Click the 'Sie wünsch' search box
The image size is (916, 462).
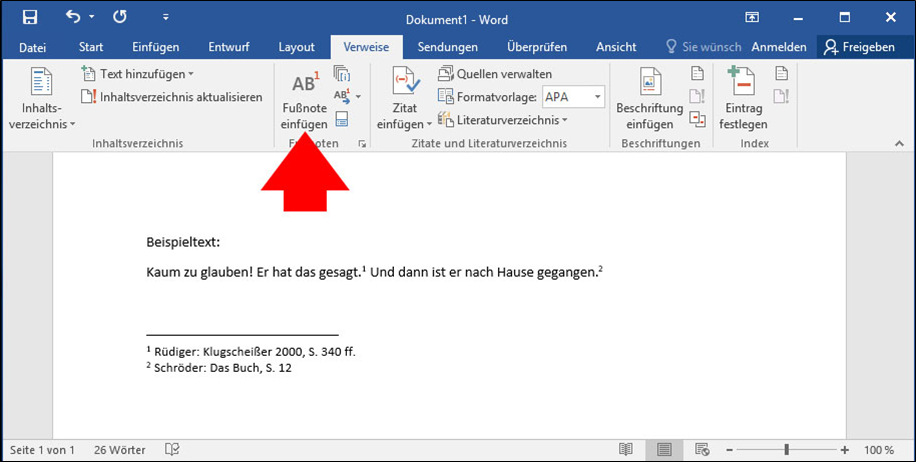pos(703,47)
